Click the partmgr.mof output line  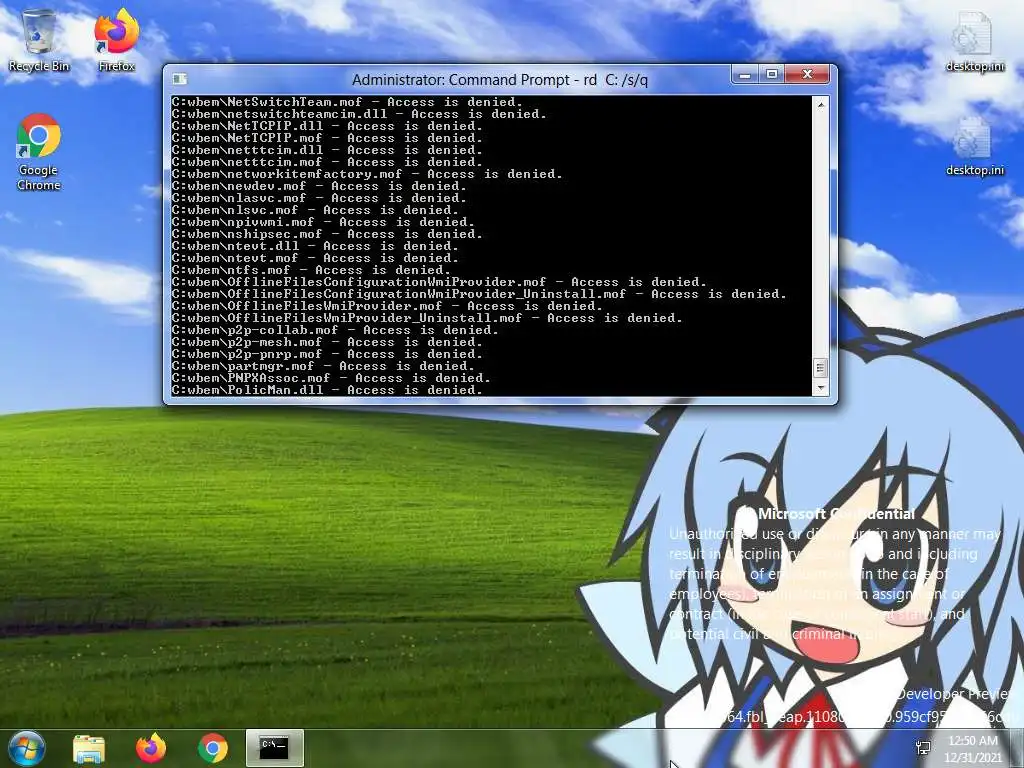tap(323, 366)
